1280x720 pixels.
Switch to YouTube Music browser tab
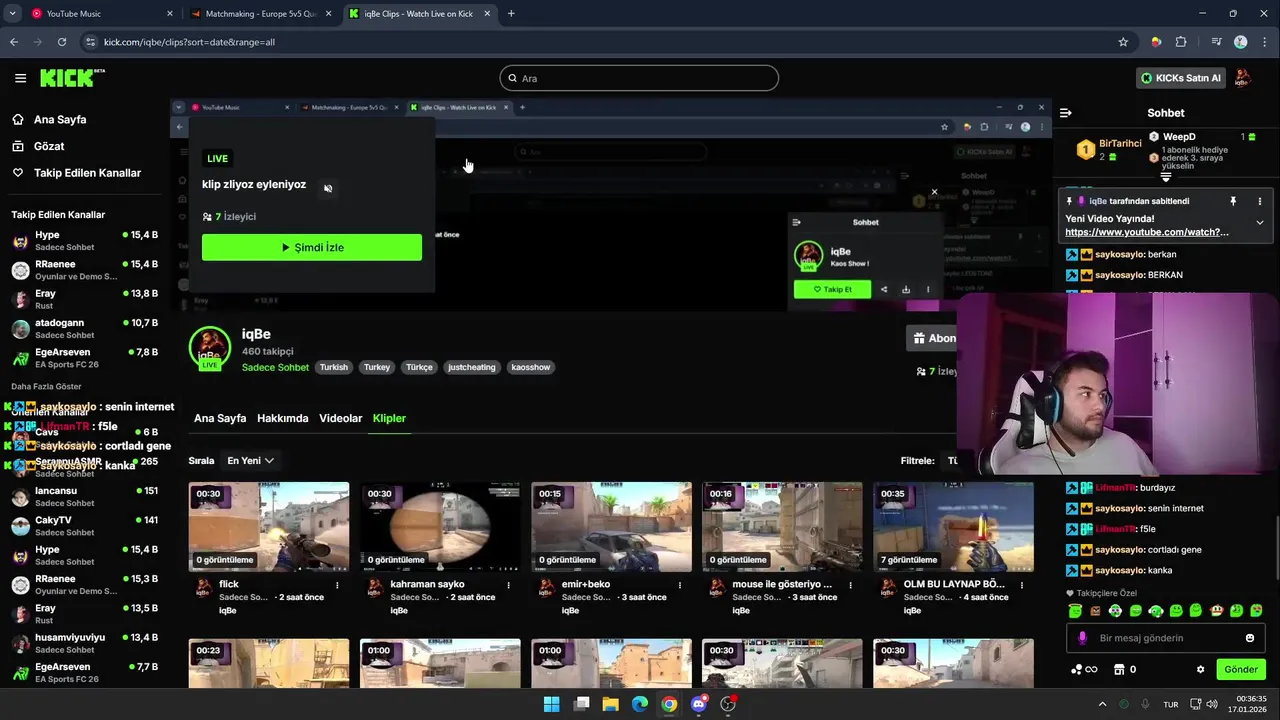coord(100,14)
